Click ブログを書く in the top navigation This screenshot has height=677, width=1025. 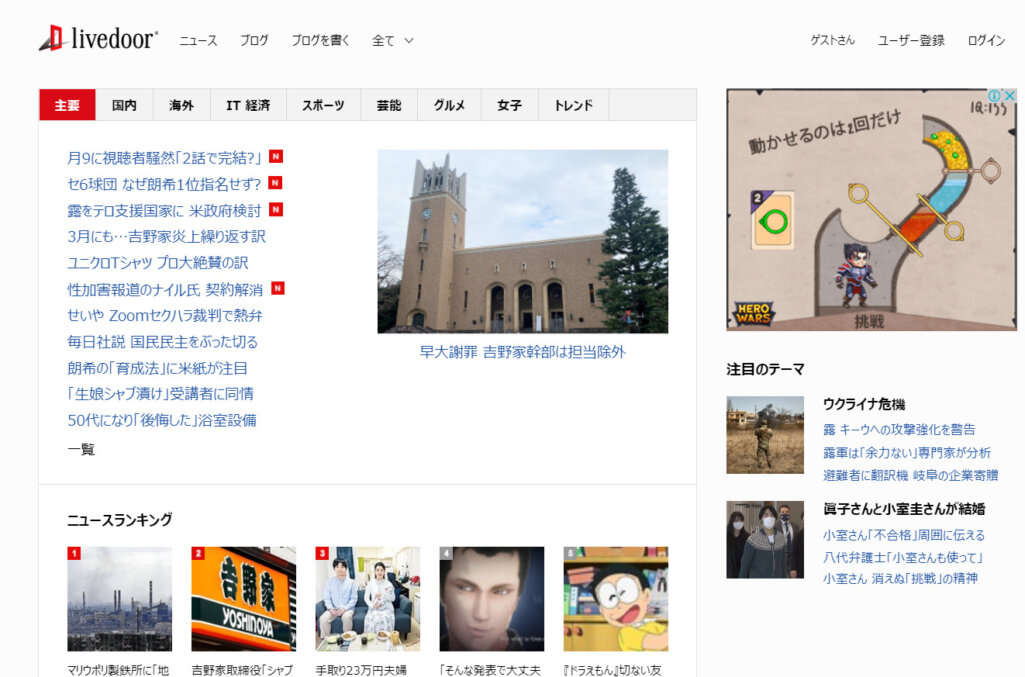(x=320, y=40)
